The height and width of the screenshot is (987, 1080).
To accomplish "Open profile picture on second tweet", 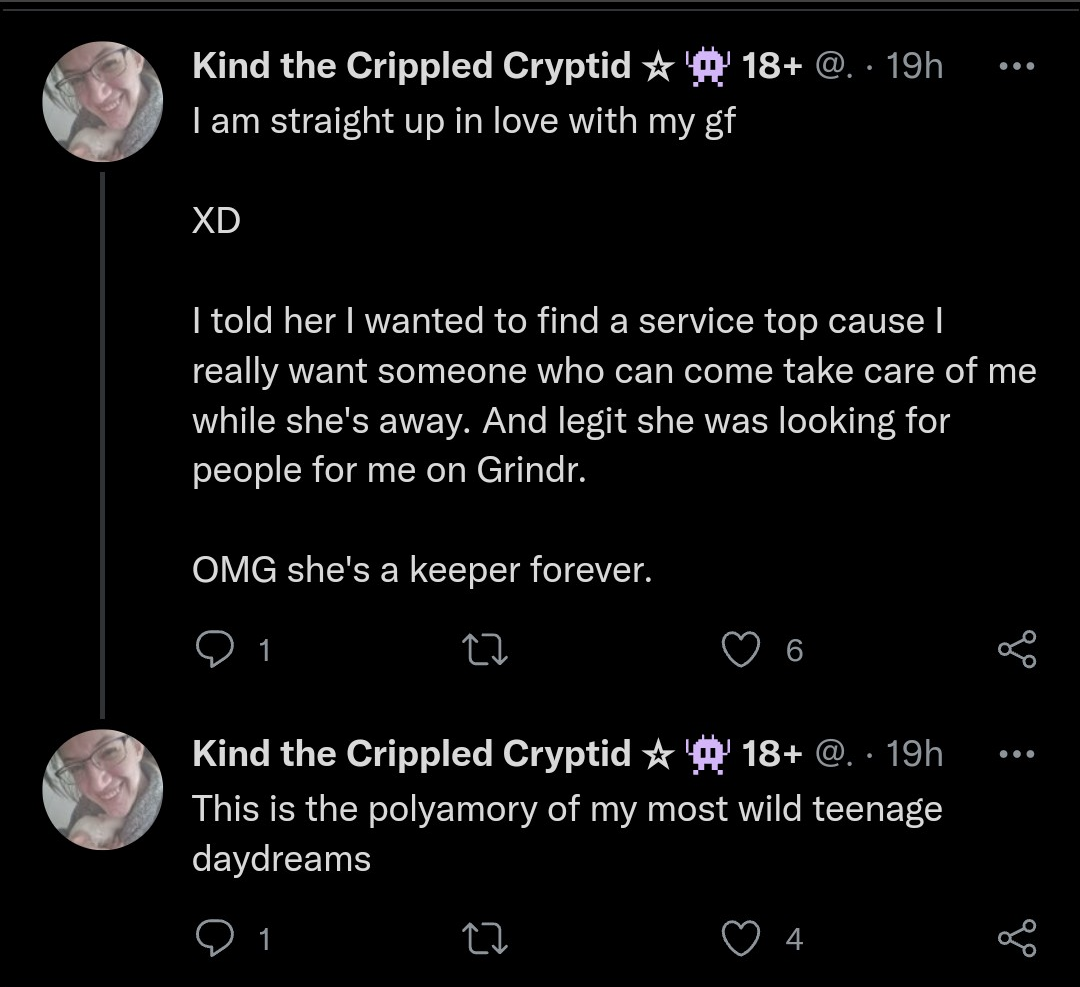I will point(103,789).
